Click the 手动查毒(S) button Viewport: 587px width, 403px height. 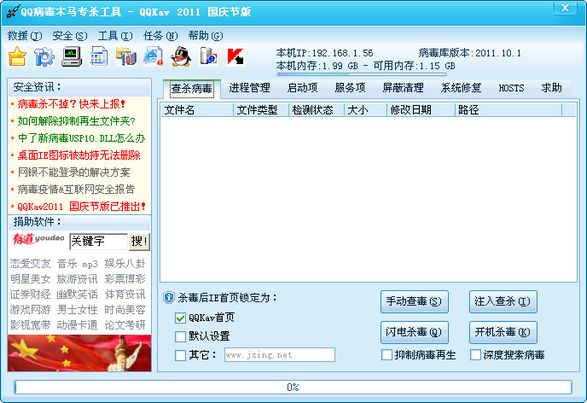[414, 302]
